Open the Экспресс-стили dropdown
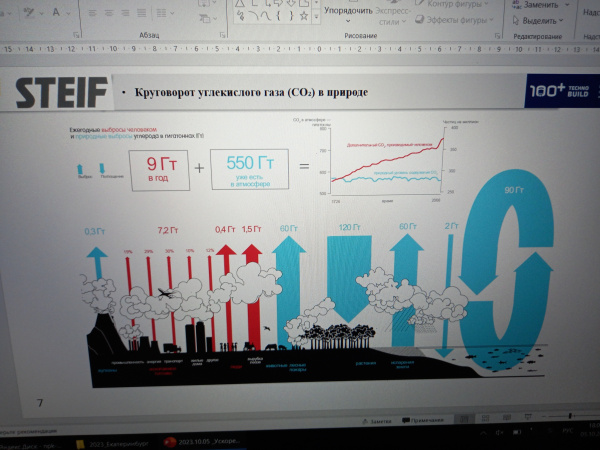This screenshot has width=600, height=450. pyautogui.click(x=393, y=16)
